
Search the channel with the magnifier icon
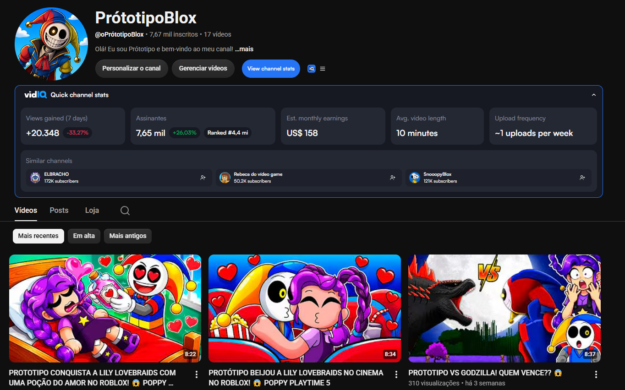[125, 211]
